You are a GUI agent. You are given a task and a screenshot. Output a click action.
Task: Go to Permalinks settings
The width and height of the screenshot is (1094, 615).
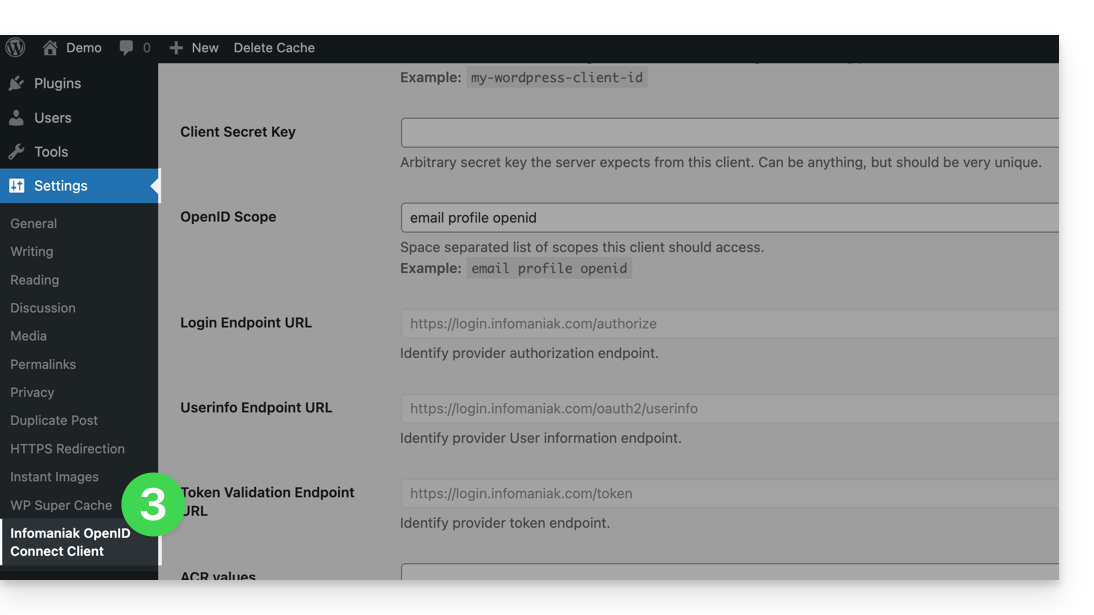(x=43, y=364)
